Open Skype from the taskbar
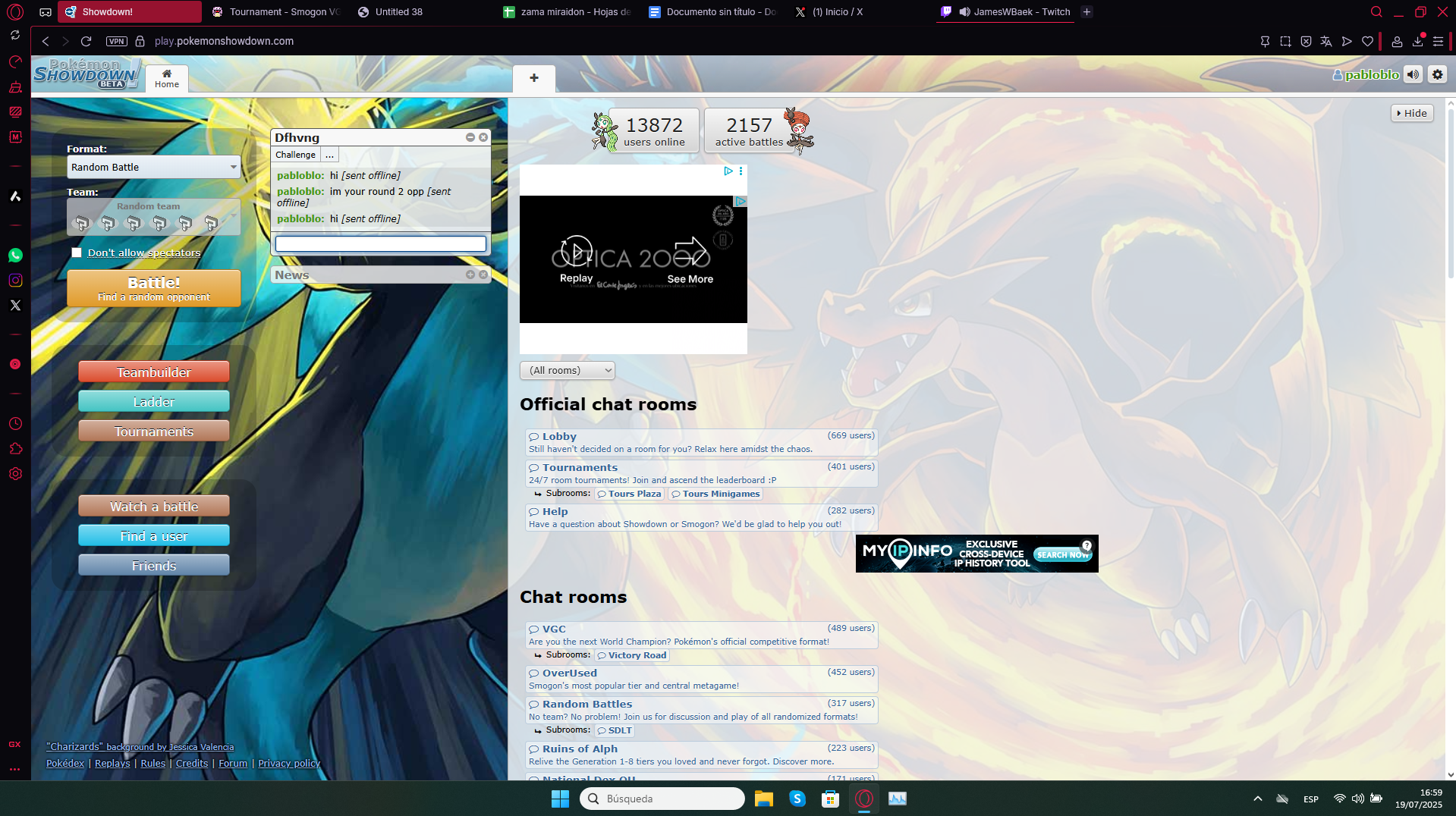The height and width of the screenshot is (816, 1456). (x=797, y=799)
